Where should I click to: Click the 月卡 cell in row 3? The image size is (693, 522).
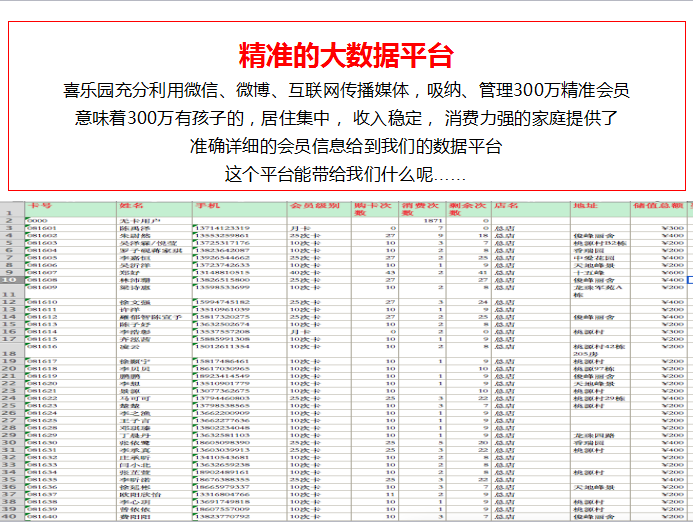320,228
